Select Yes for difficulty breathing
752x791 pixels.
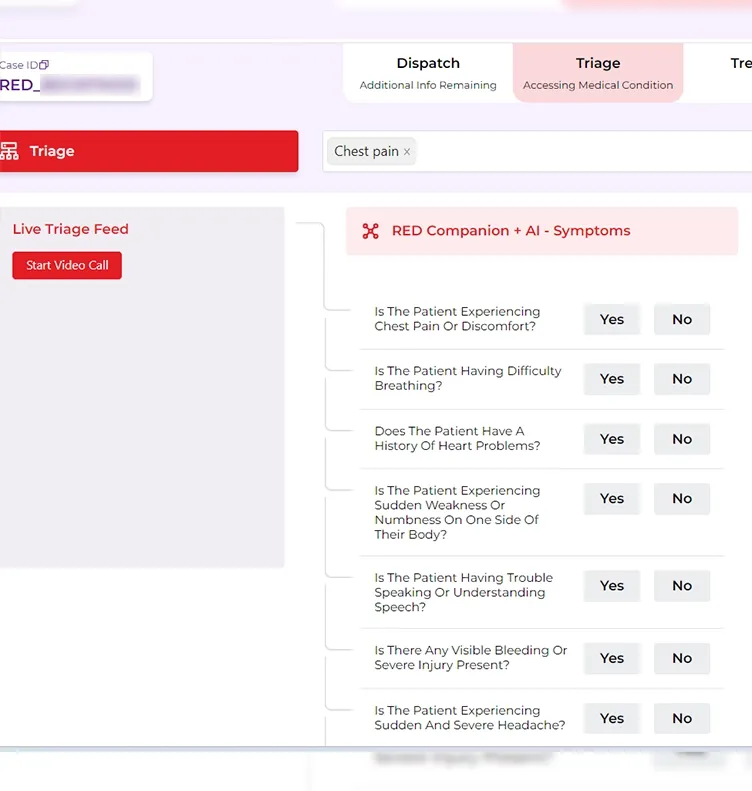pyautogui.click(x=611, y=379)
